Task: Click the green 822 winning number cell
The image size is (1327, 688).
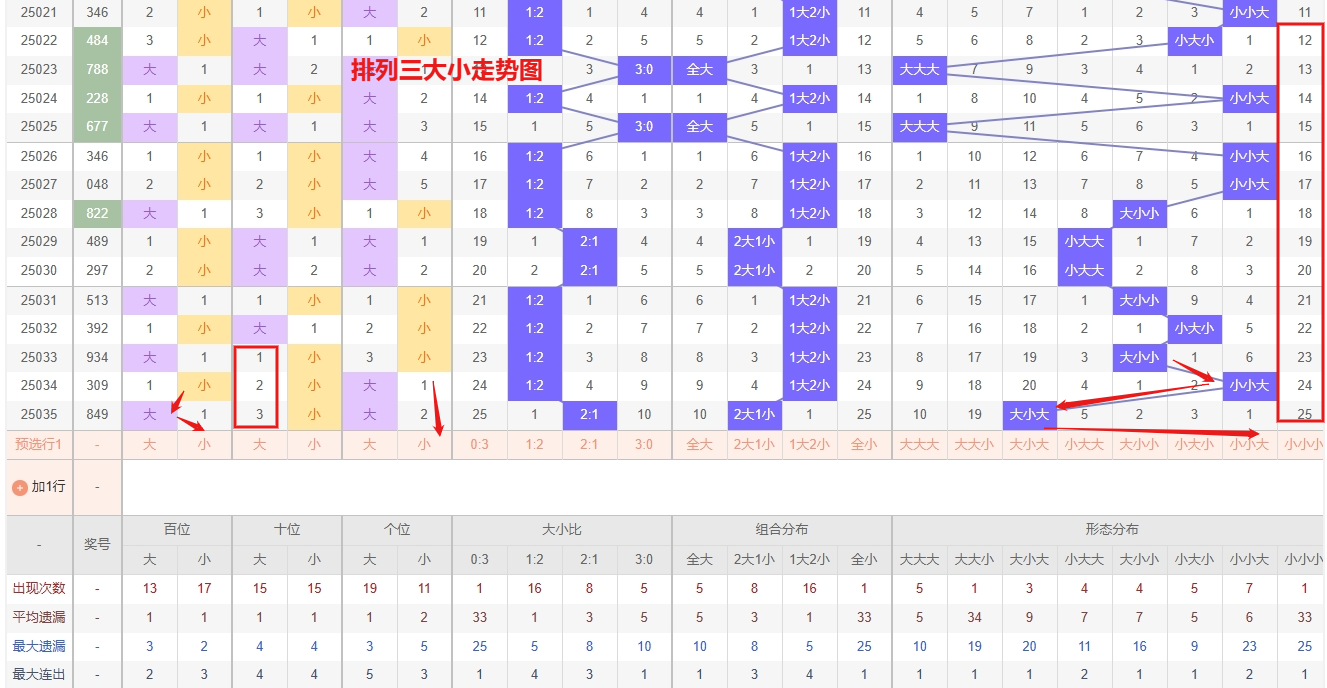Action: click(x=98, y=213)
